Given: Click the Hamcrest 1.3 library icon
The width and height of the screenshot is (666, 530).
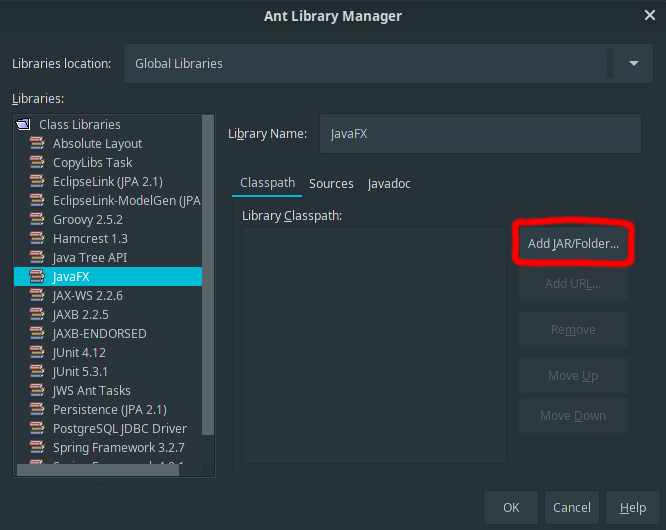Looking at the screenshot, I should (x=38, y=239).
